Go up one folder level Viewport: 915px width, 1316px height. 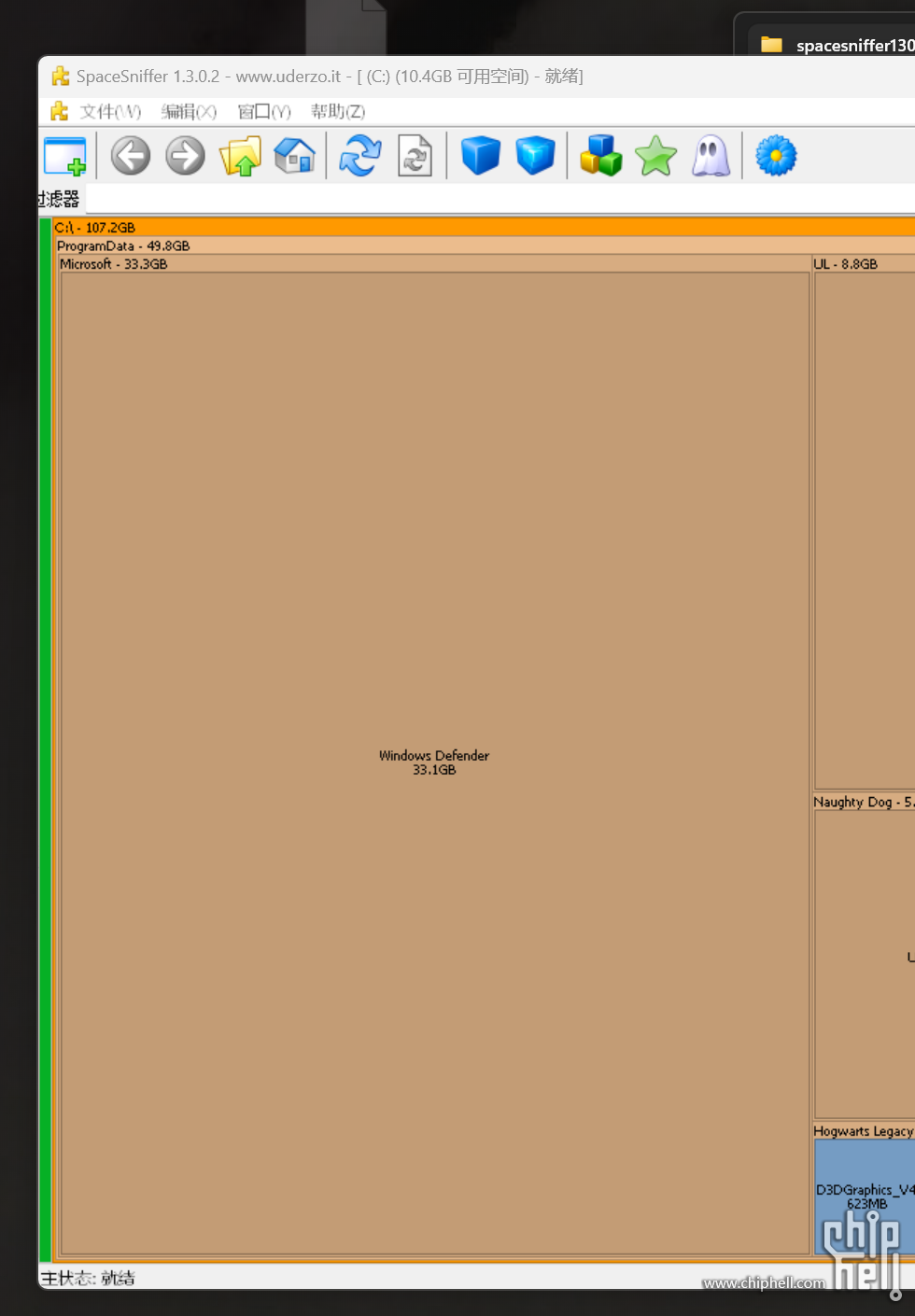[x=240, y=156]
